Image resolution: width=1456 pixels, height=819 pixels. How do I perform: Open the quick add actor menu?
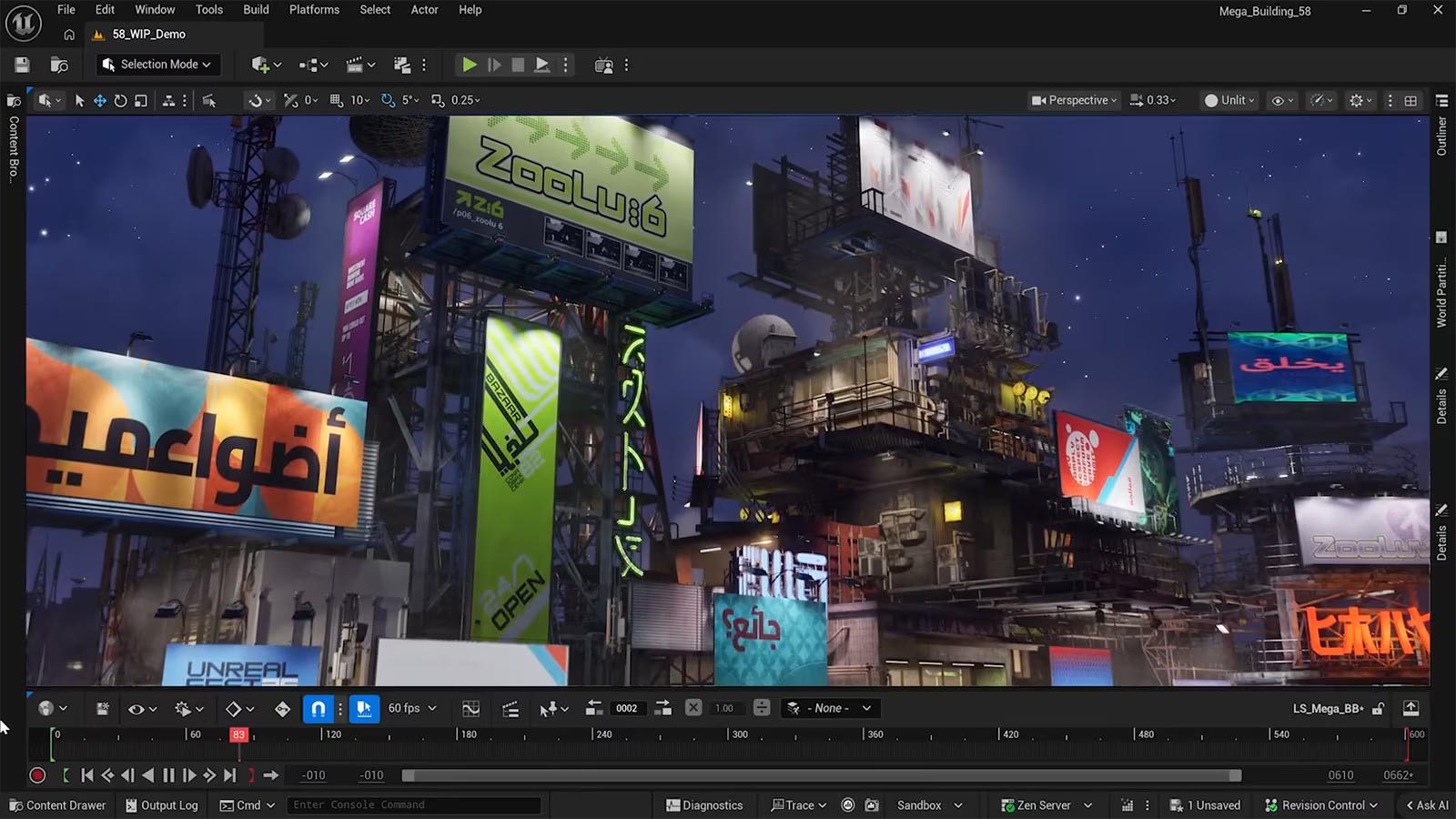click(x=266, y=65)
